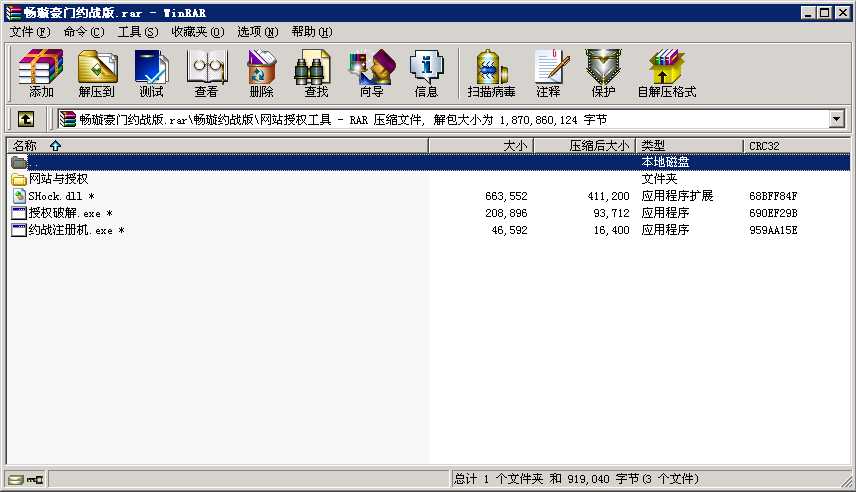Select the 授权破解.exe * file name
Image resolution: width=856 pixels, height=492 pixels.
tap(70, 213)
